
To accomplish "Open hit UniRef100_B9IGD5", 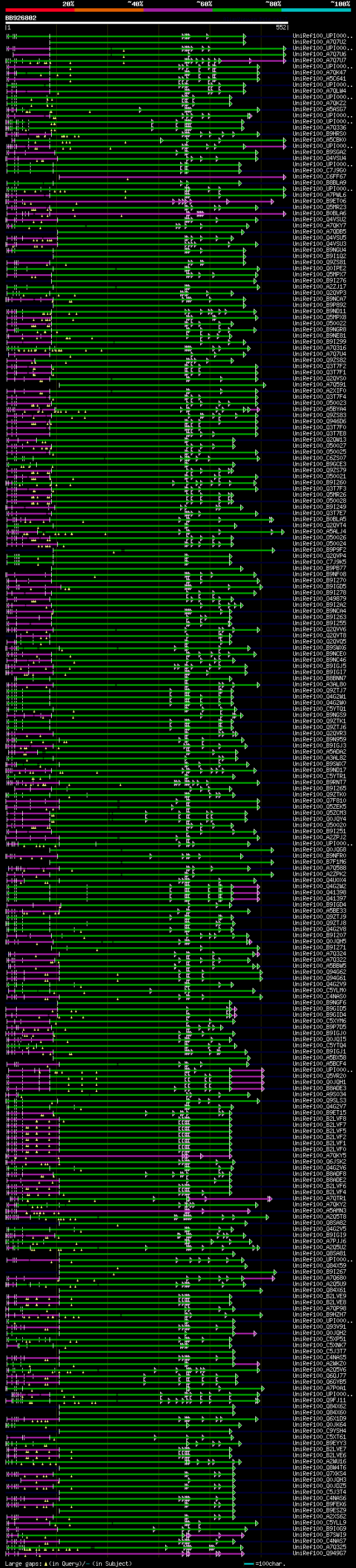I will [x=319, y=587].
